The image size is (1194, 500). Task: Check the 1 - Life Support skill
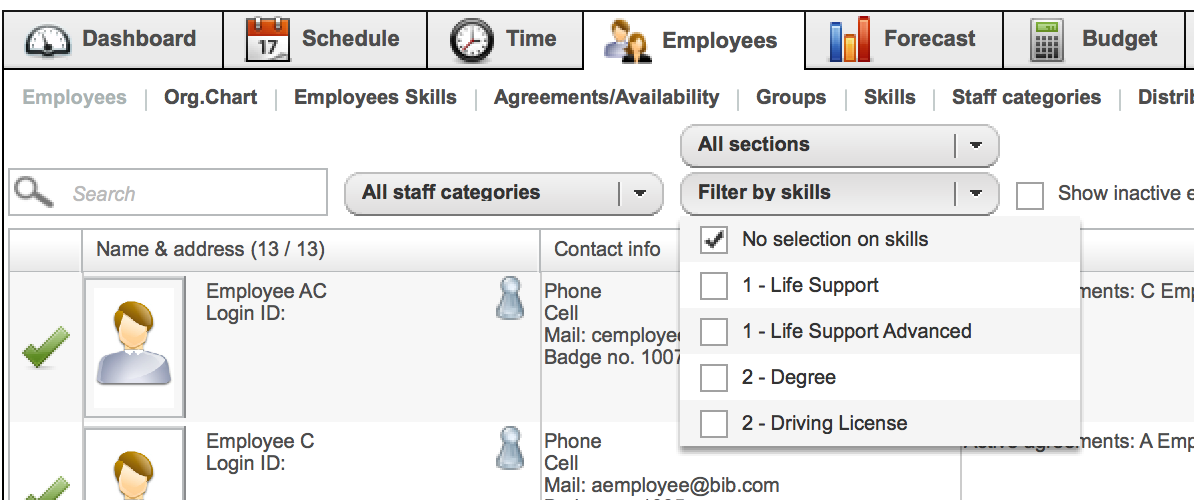(714, 286)
